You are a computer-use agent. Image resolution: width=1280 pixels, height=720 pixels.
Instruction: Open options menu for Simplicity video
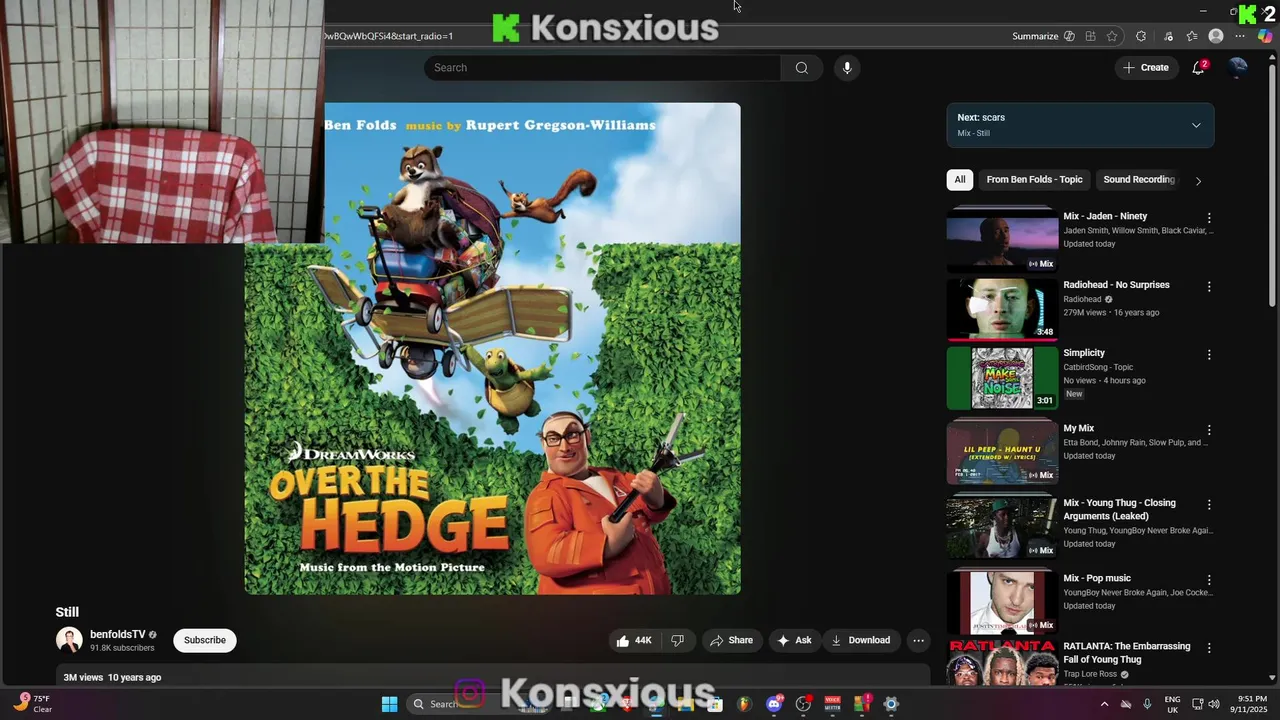point(1209,354)
